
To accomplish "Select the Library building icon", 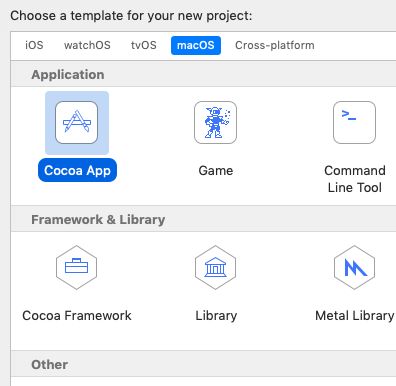I will pos(215,267).
